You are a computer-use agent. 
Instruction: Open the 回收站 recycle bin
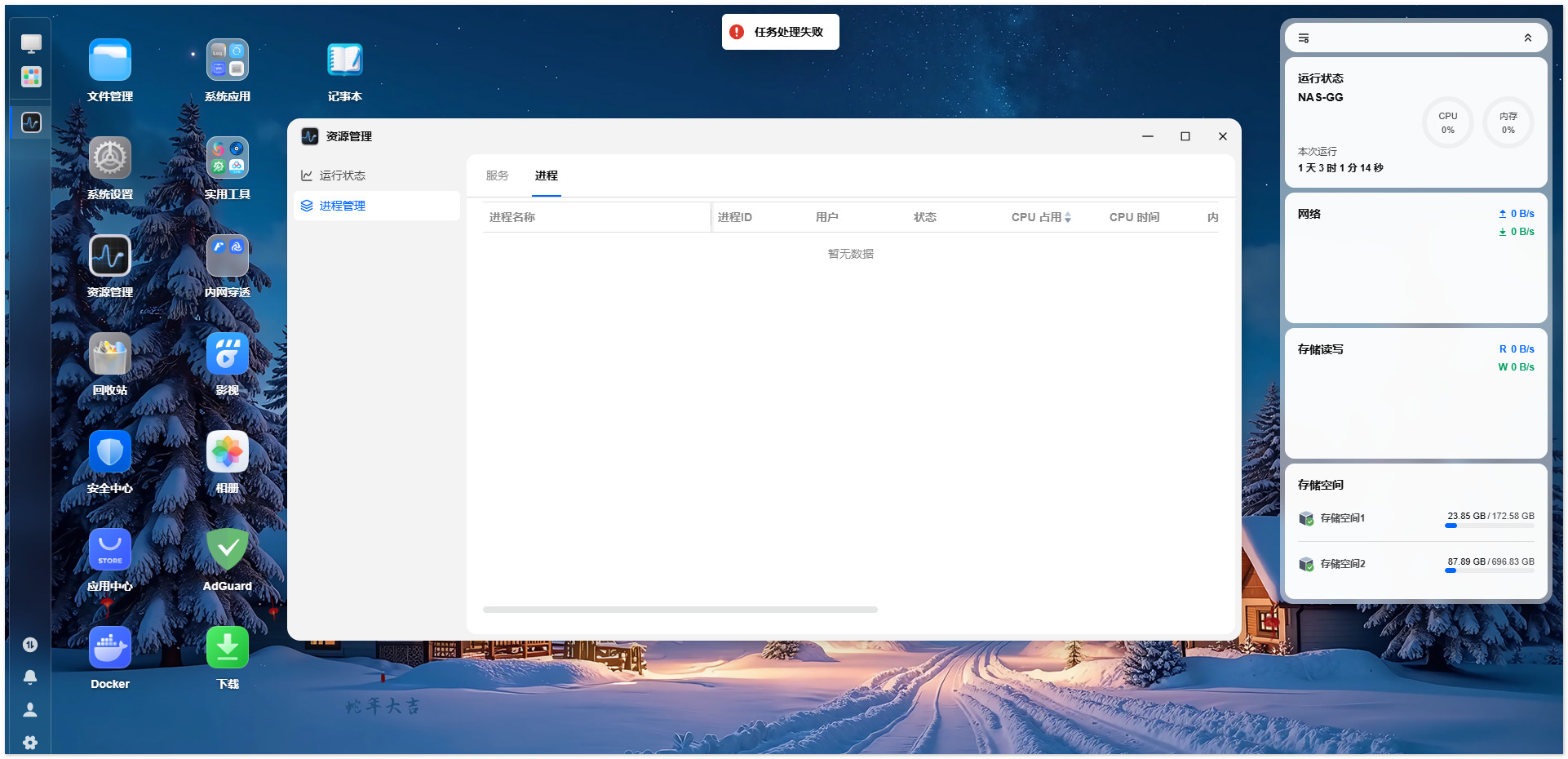(x=110, y=354)
